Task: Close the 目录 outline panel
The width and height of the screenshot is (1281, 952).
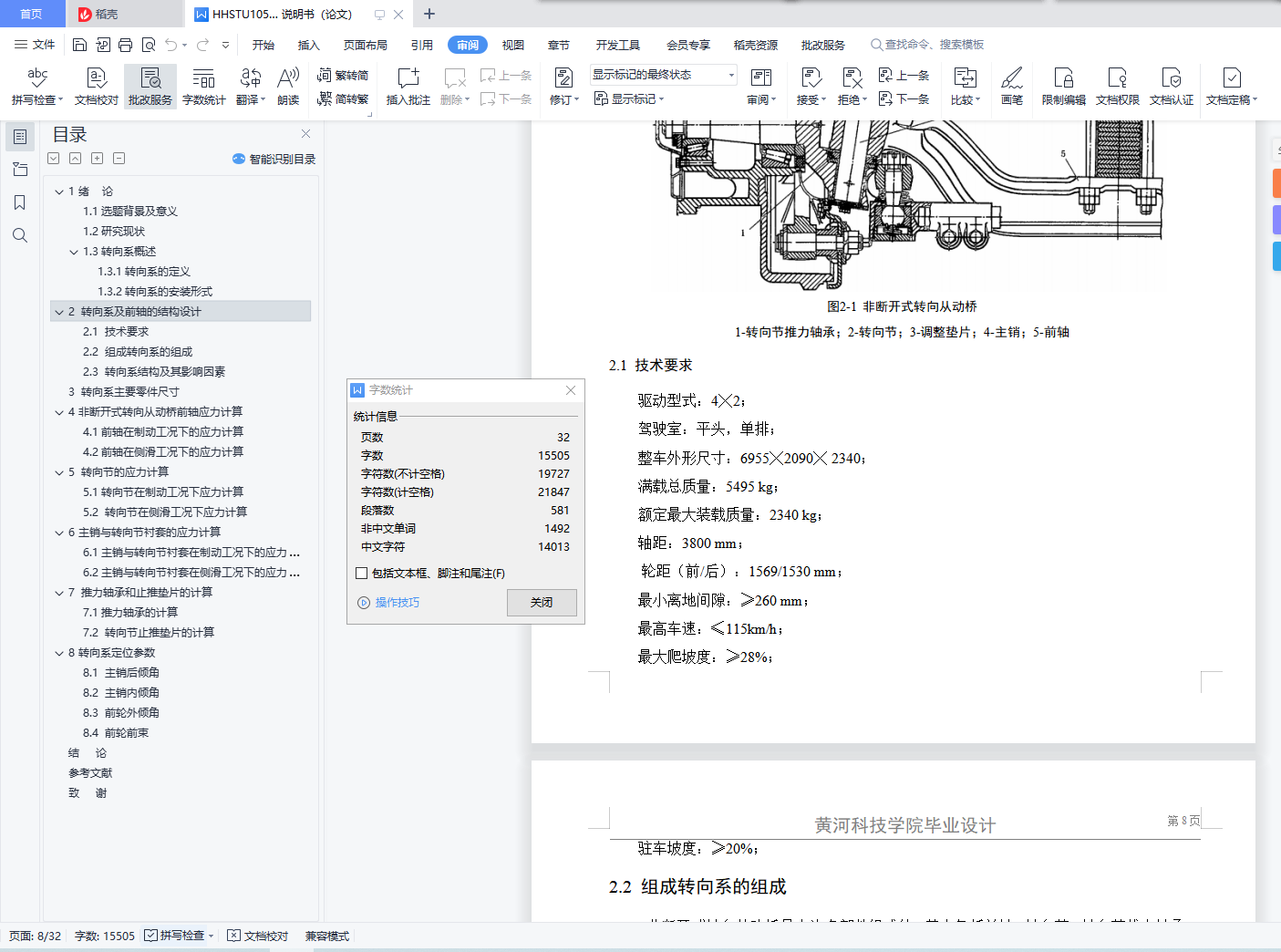Action: click(x=305, y=133)
